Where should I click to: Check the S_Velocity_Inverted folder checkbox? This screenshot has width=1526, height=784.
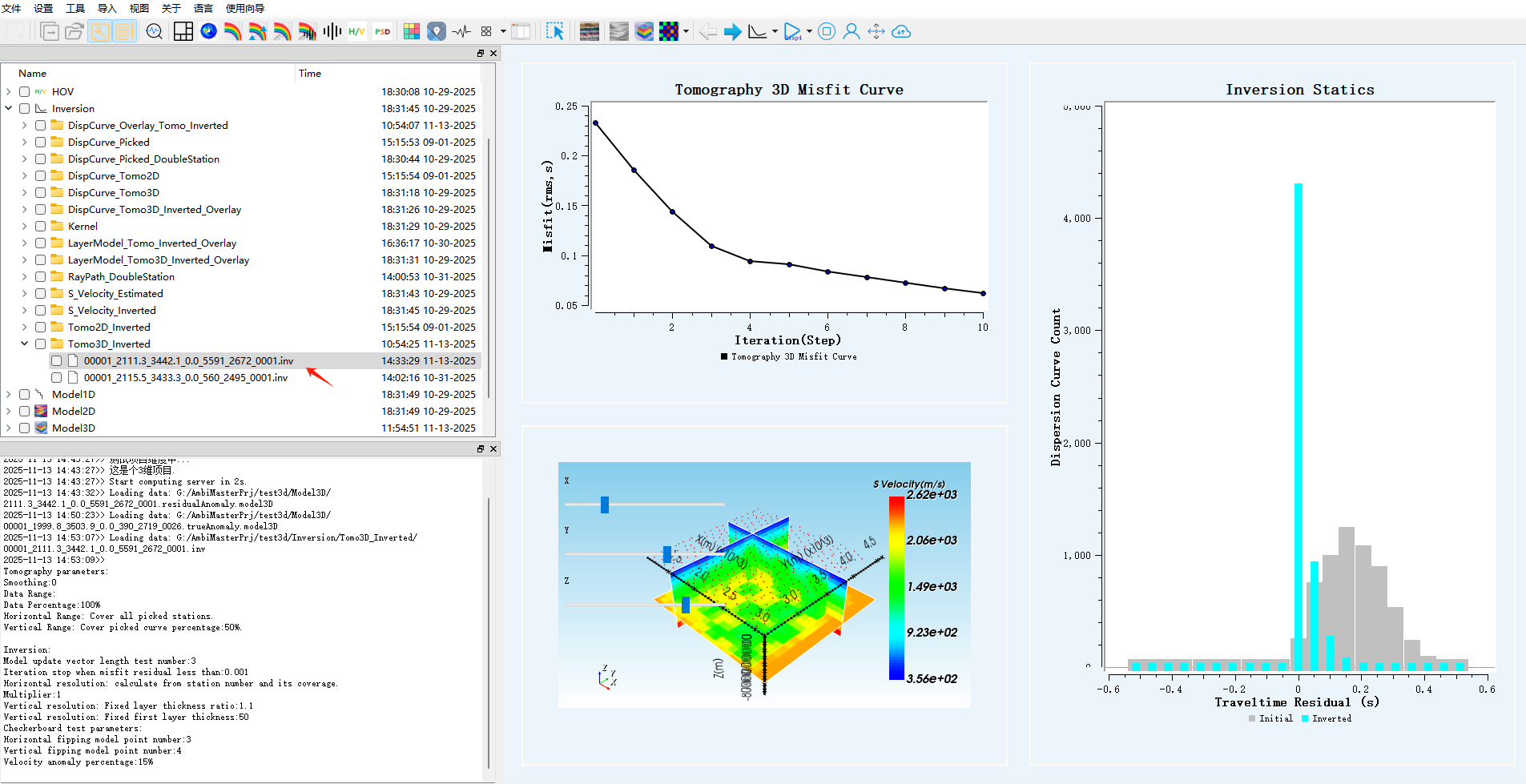click(41, 311)
